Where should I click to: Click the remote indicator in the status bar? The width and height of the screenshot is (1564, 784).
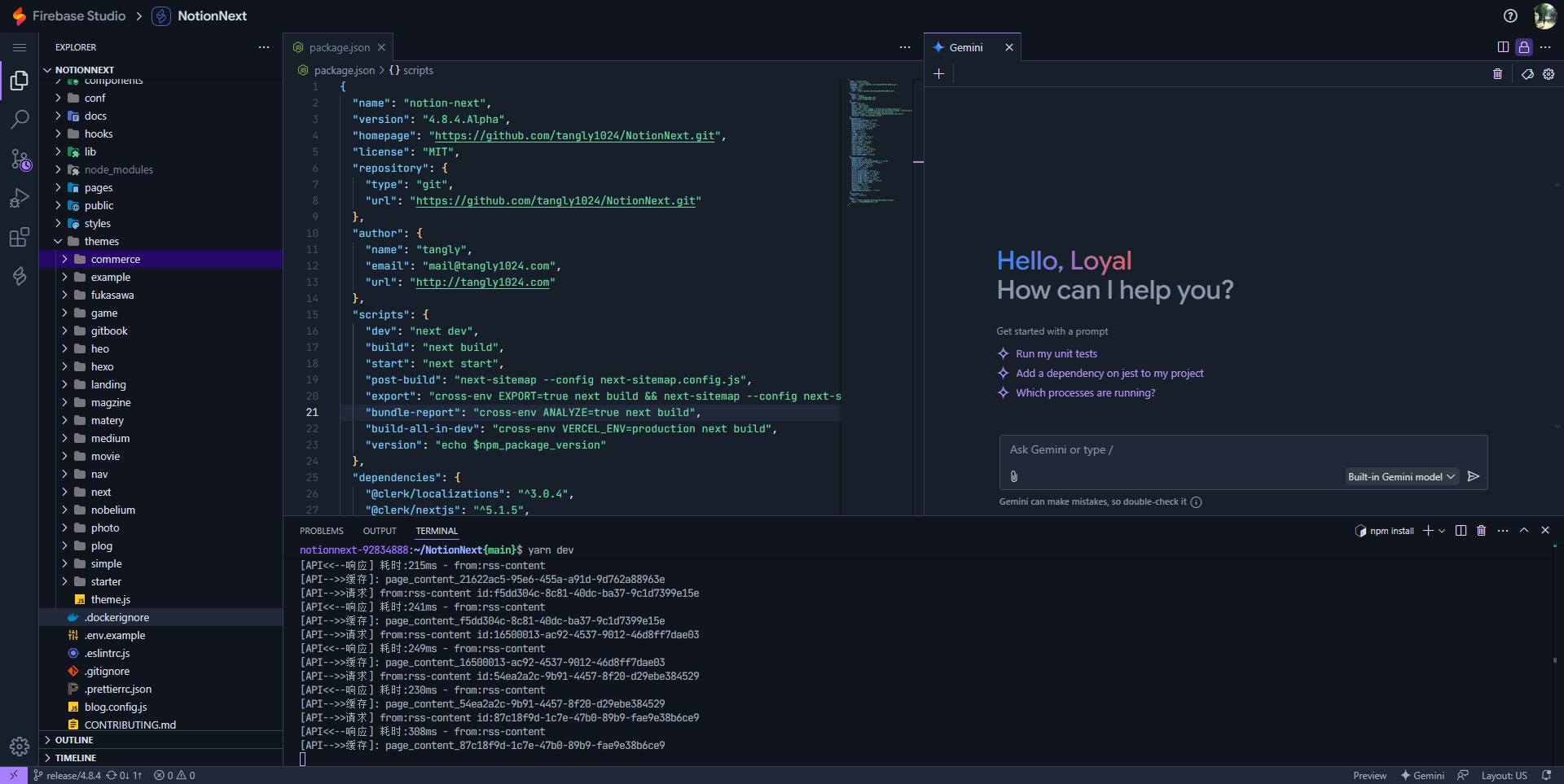(14, 775)
